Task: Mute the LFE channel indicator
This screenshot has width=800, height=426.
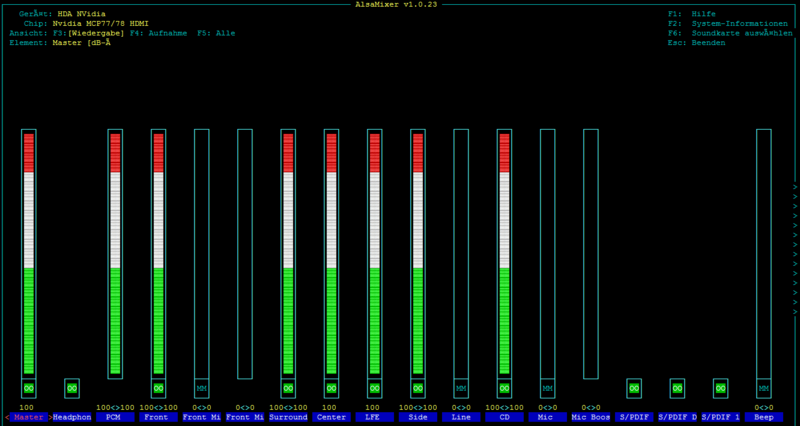Action: tap(374, 388)
